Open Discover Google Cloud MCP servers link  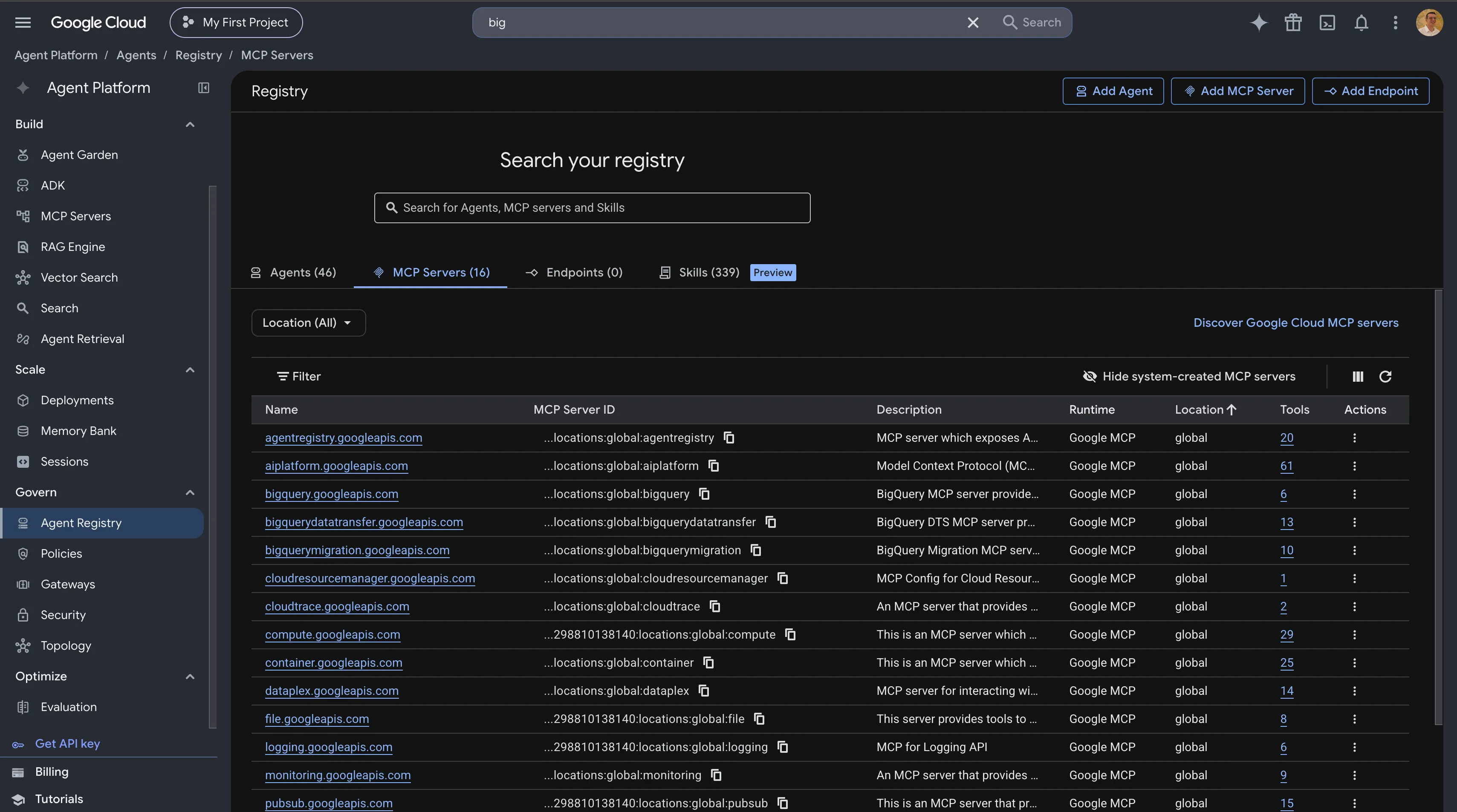click(x=1296, y=323)
